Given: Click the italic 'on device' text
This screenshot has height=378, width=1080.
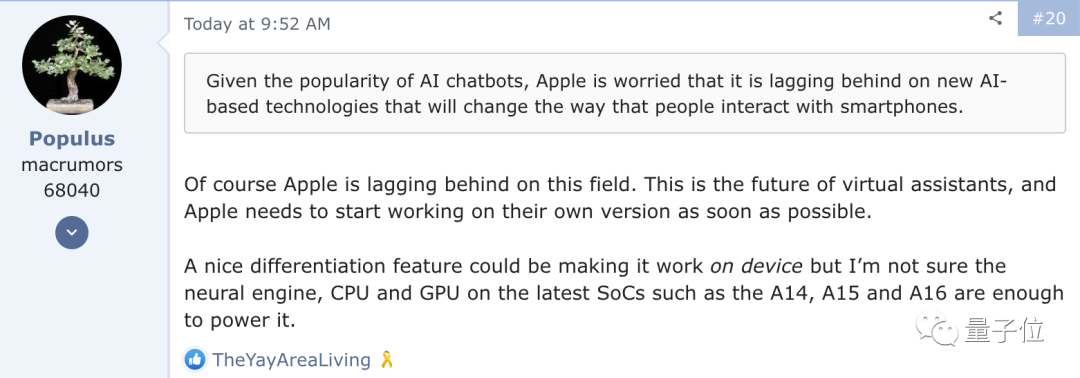Looking at the screenshot, I should click(756, 266).
